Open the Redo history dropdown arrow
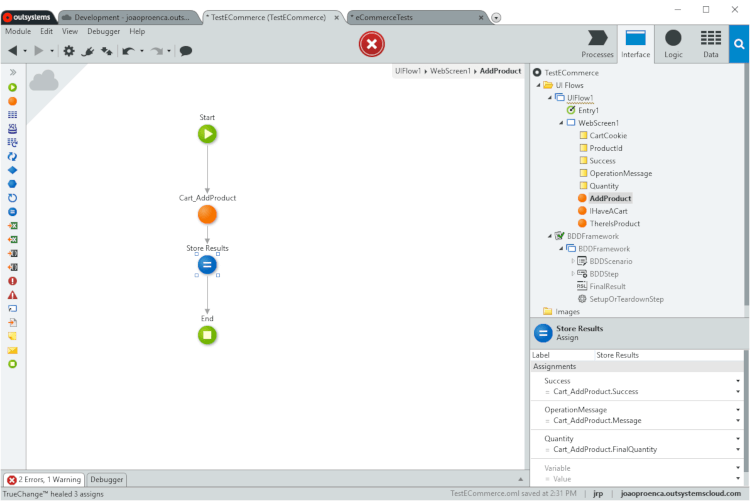 tap(169, 51)
